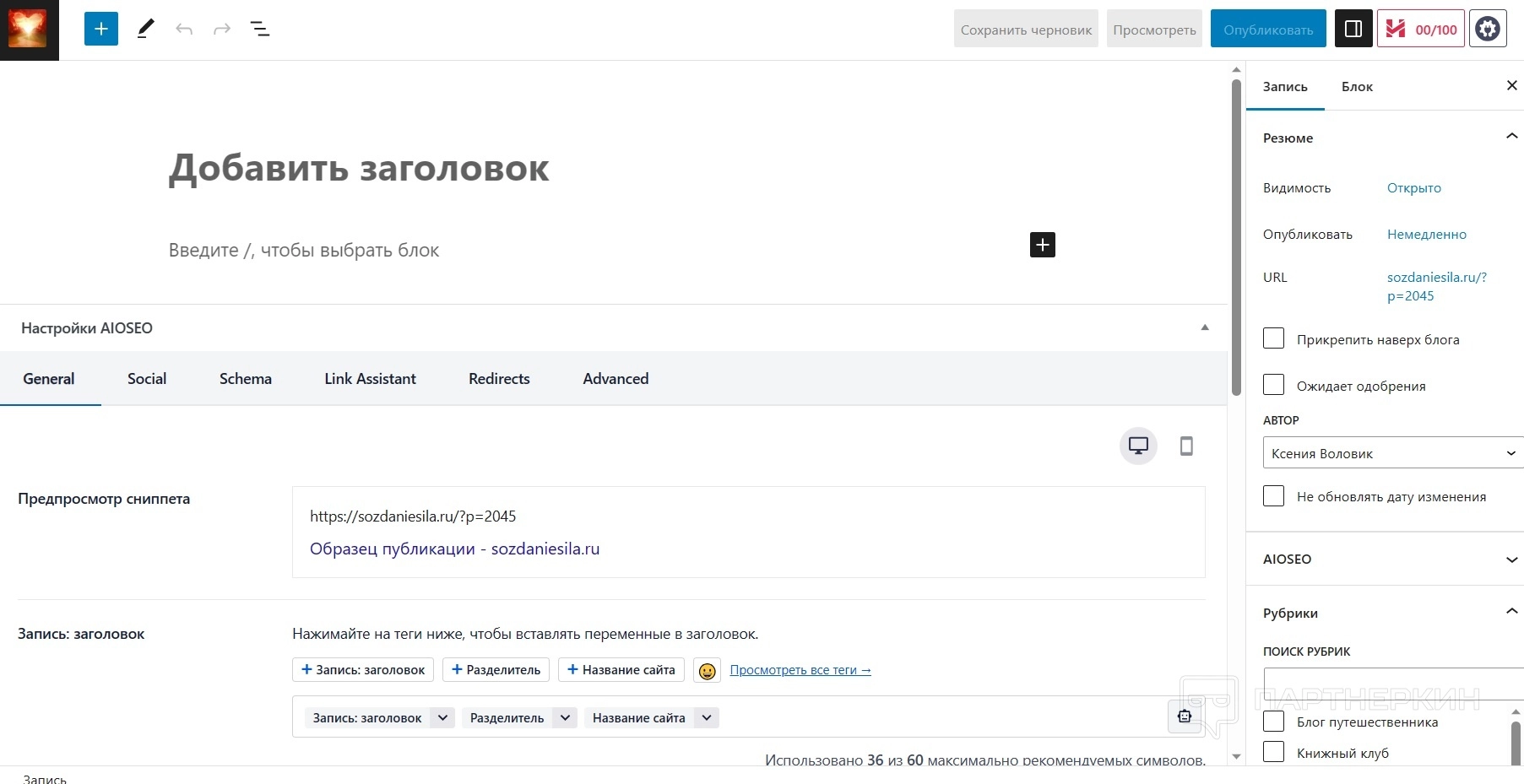
Task: Click the black add-block plus in the content area
Action: (1043, 245)
